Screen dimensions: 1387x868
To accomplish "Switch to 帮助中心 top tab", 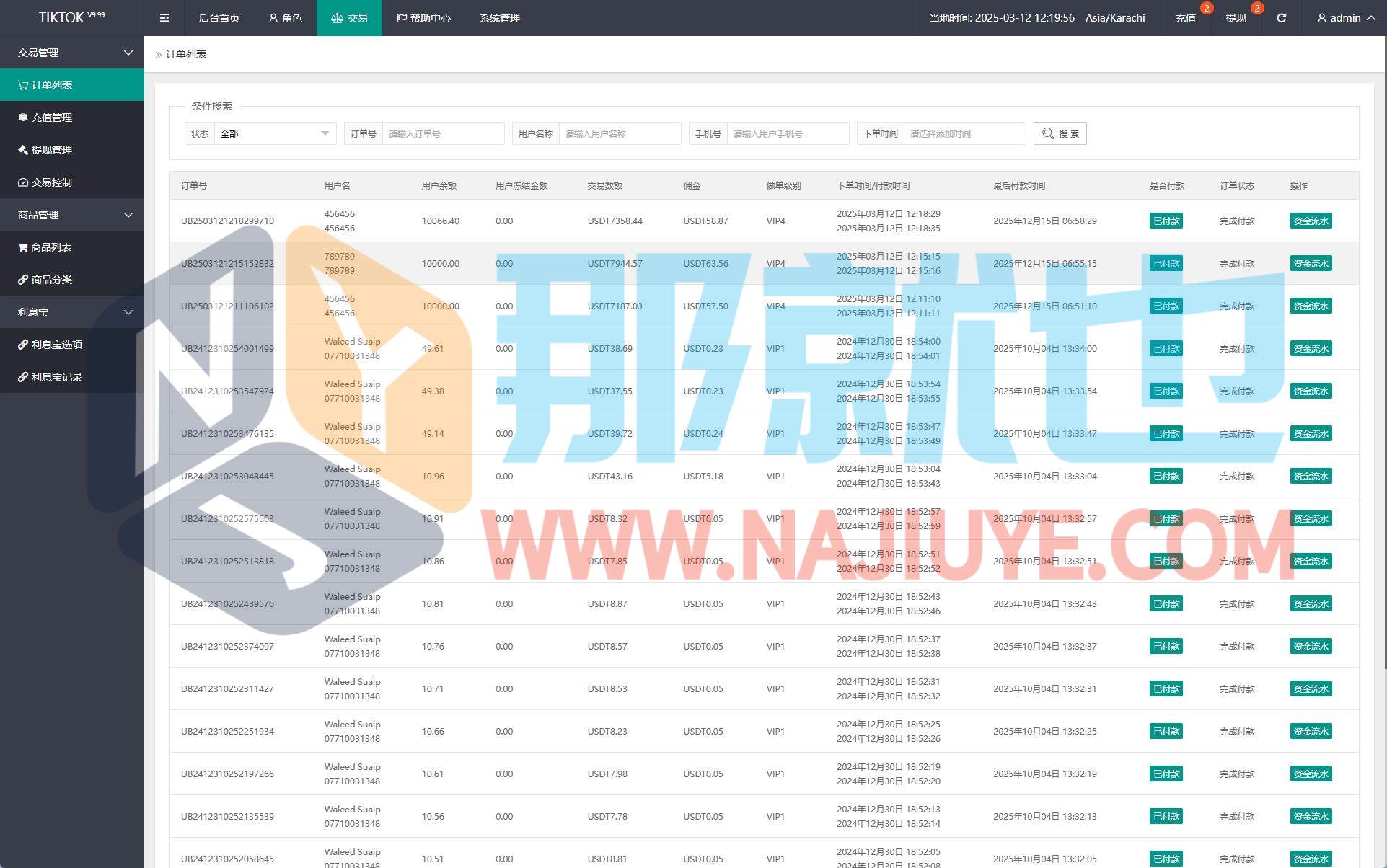I will (423, 18).
